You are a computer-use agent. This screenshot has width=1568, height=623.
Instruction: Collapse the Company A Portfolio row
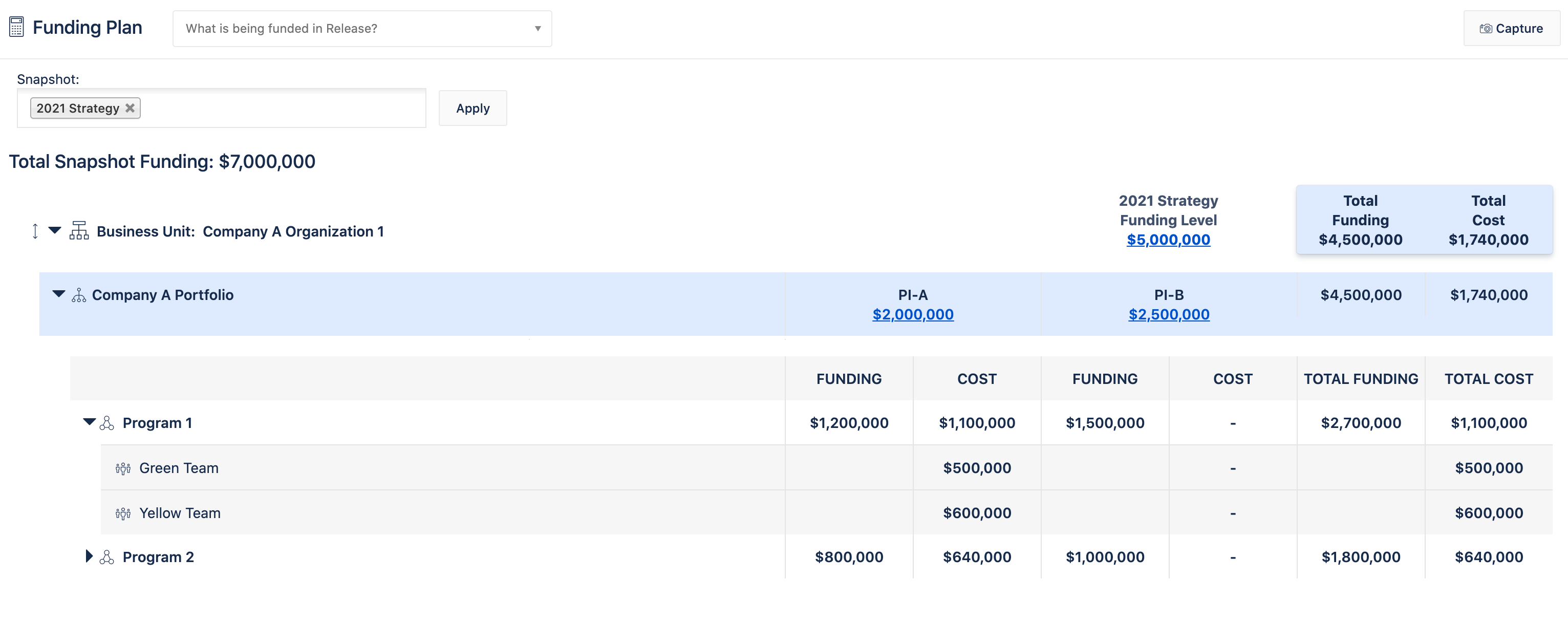click(x=58, y=294)
